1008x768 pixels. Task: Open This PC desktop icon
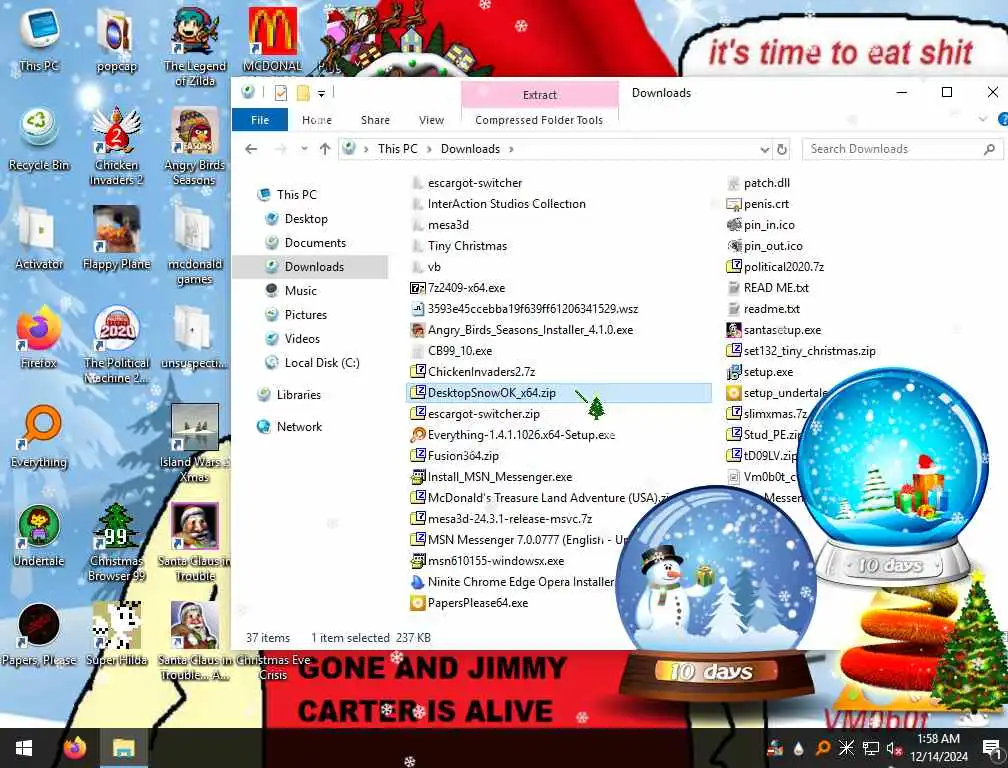[39, 39]
